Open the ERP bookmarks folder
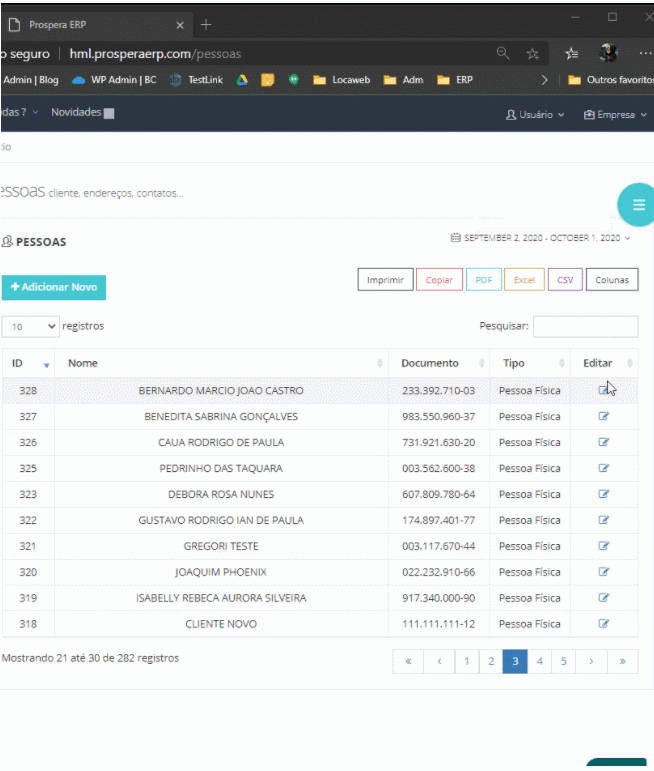The width and height of the screenshot is (654, 771). (x=456, y=80)
